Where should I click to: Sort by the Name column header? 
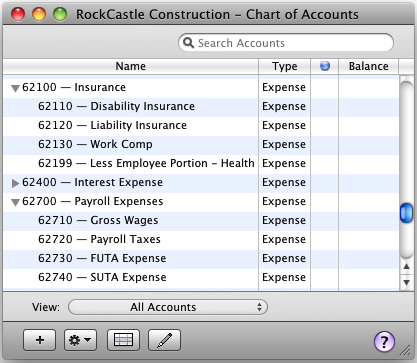coord(131,66)
